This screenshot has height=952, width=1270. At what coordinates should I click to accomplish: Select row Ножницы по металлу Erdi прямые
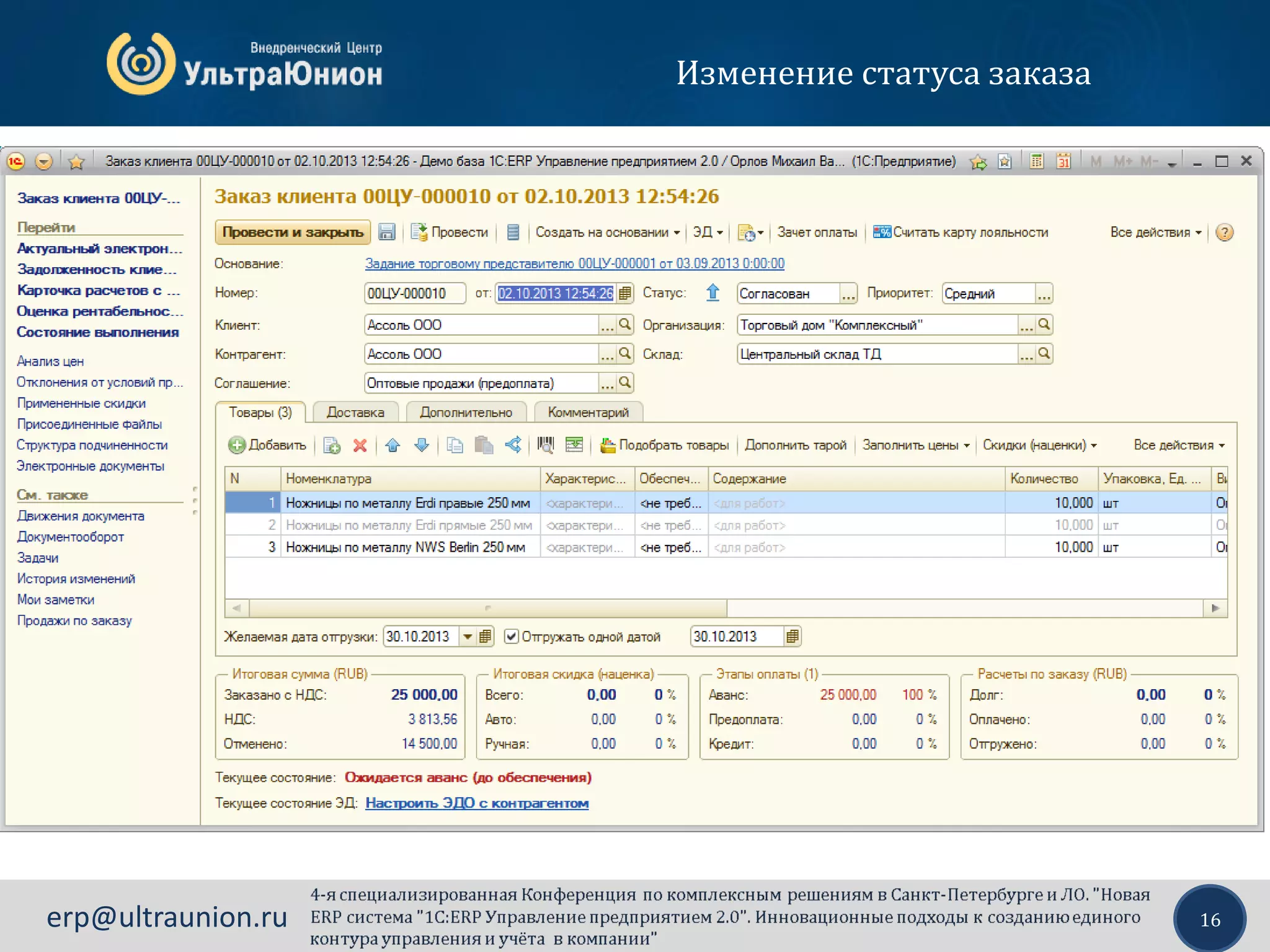726,525
